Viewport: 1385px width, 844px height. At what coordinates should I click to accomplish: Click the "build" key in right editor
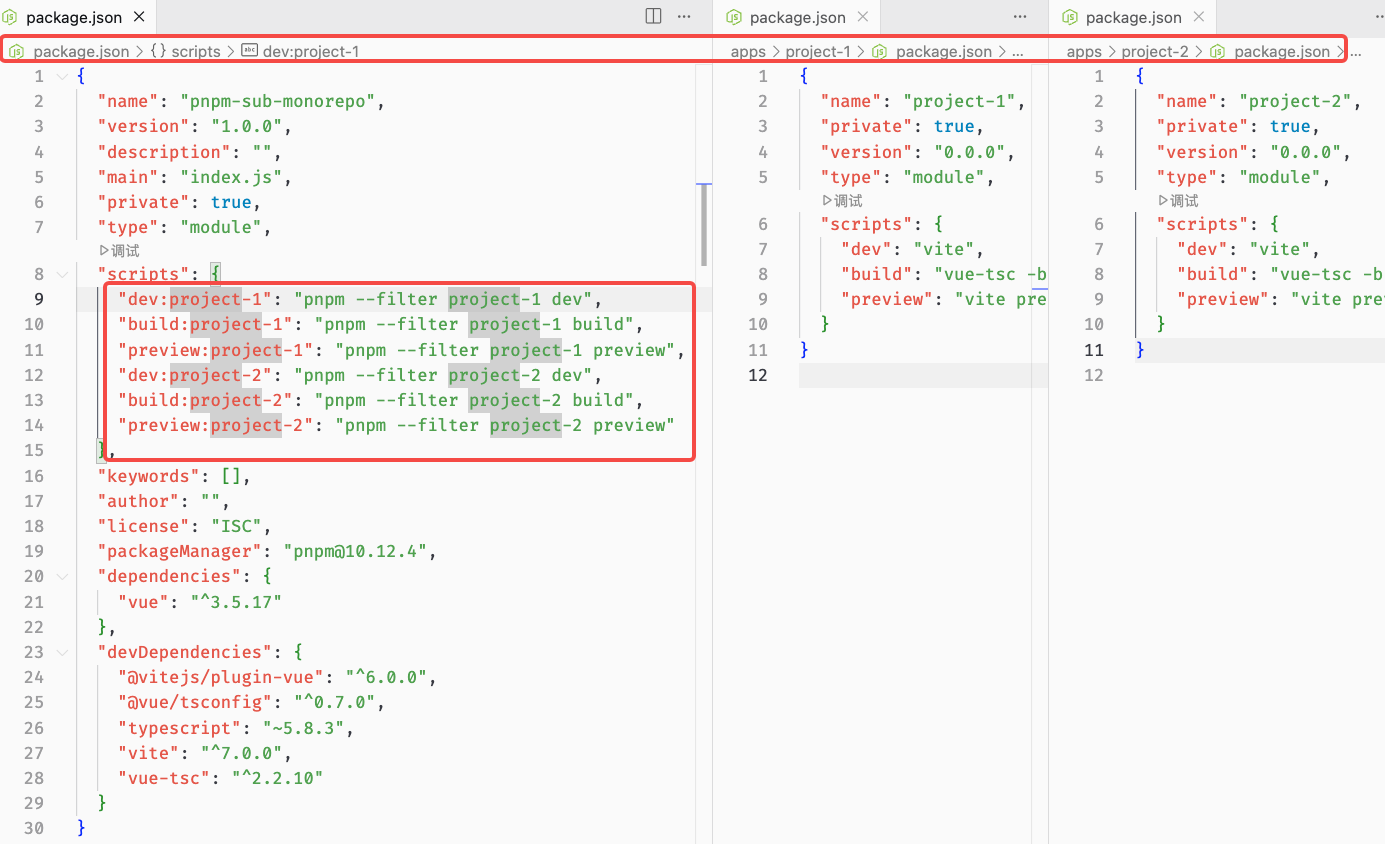point(1213,274)
